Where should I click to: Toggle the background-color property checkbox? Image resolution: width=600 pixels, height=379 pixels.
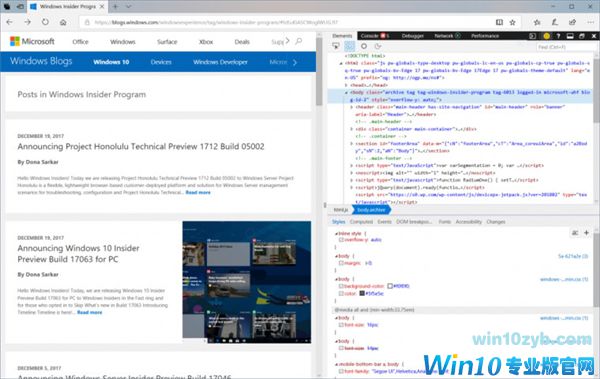(x=341, y=286)
